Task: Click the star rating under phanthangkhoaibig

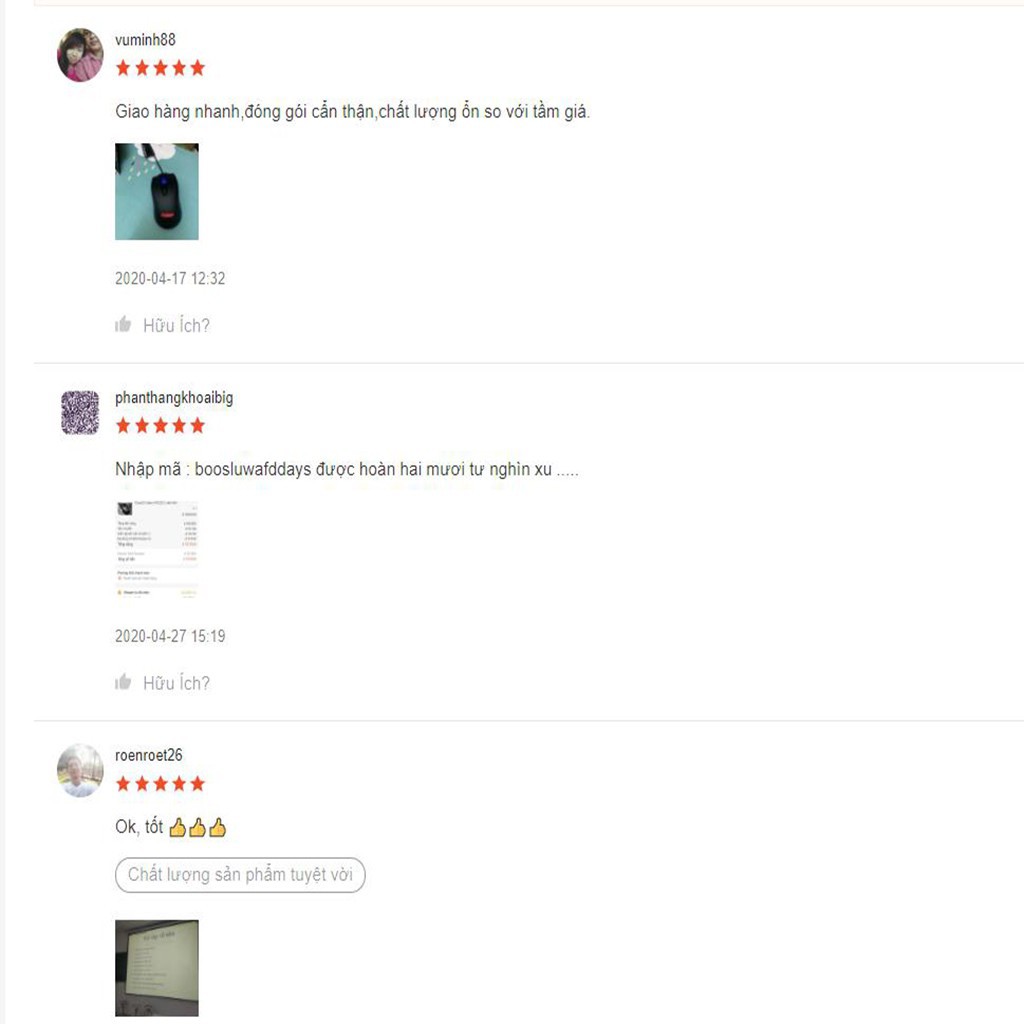Action: (x=160, y=426)
